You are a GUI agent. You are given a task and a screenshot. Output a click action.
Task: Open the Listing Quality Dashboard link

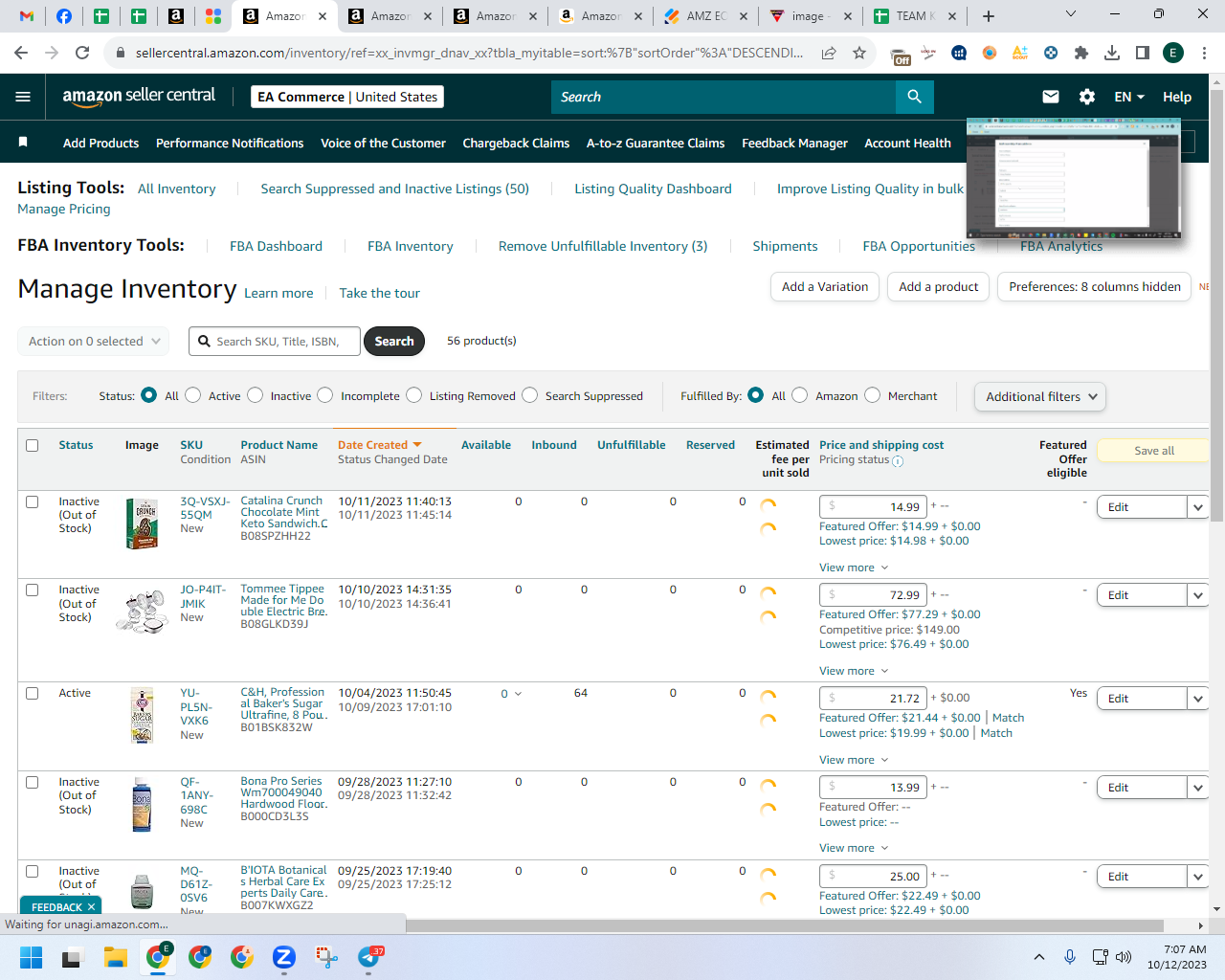(653, 189)
